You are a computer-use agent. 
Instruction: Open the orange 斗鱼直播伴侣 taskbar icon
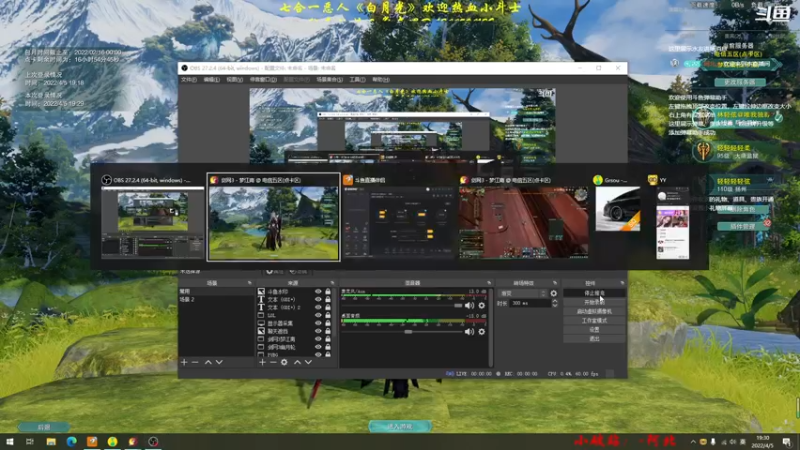[x=92, y=441]
